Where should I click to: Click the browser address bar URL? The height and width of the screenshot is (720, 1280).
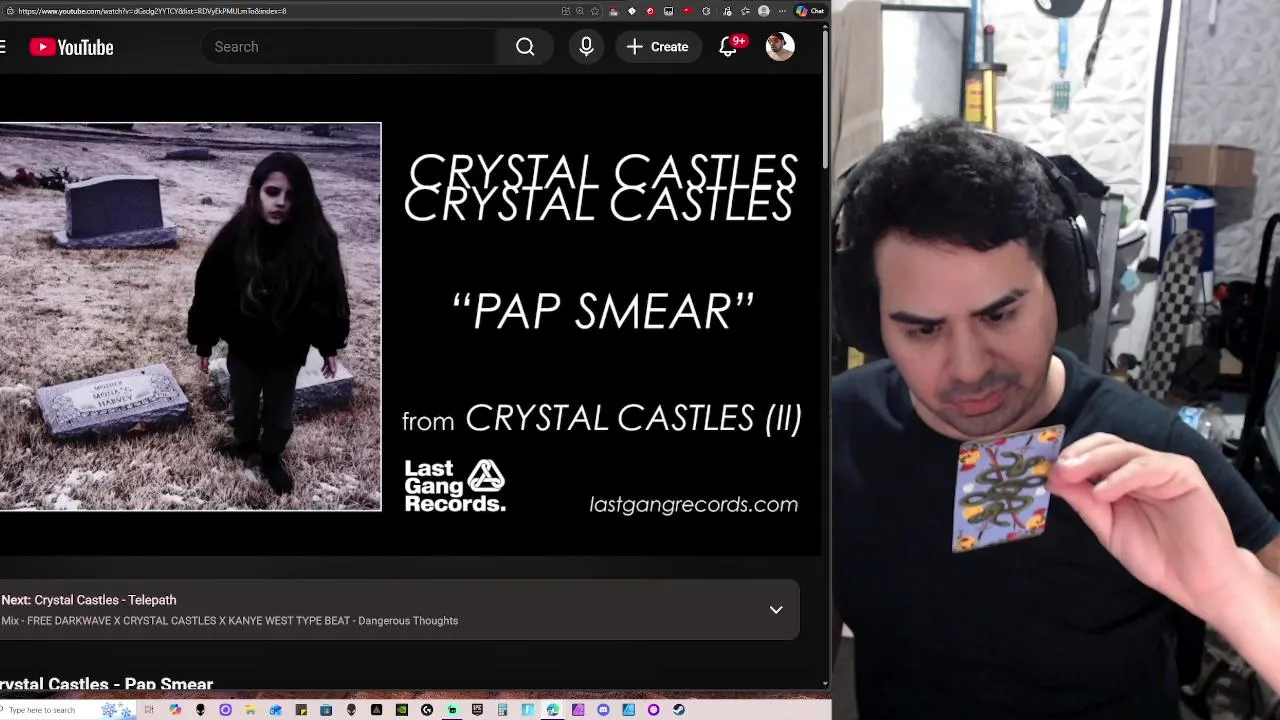152,11
